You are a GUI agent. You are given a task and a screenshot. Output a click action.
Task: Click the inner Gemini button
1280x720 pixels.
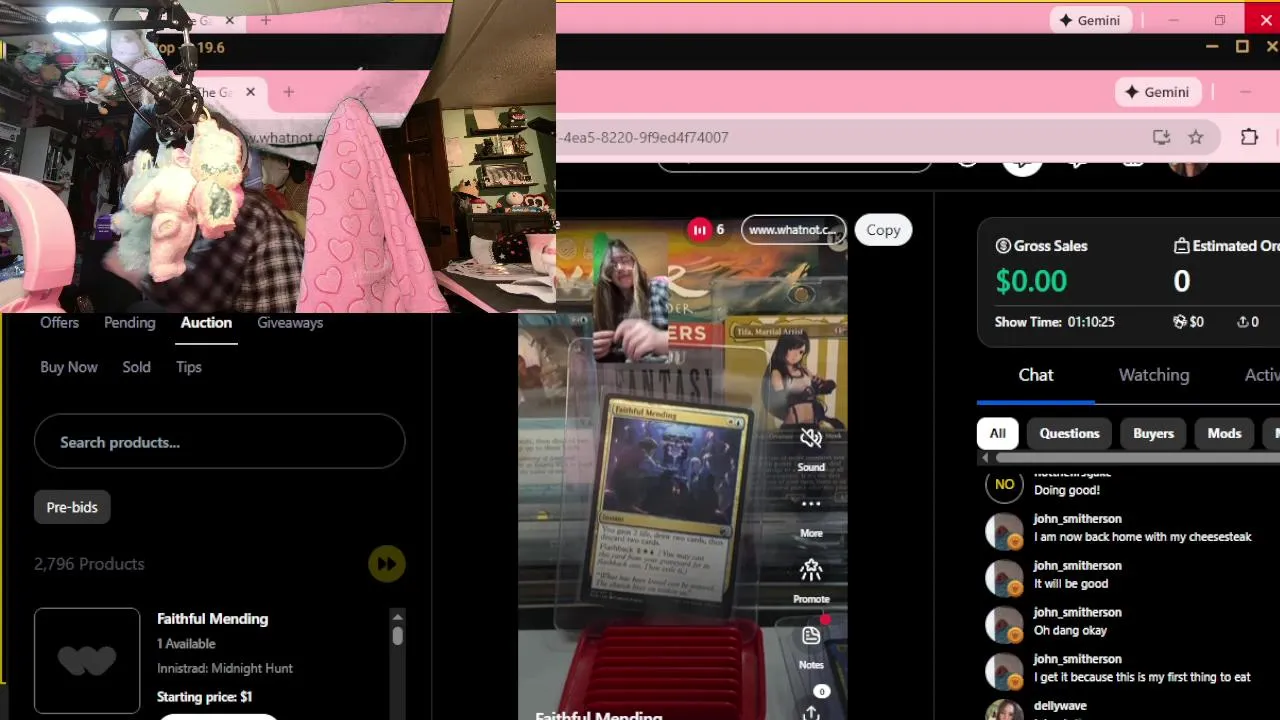(x=1157, y=92)
